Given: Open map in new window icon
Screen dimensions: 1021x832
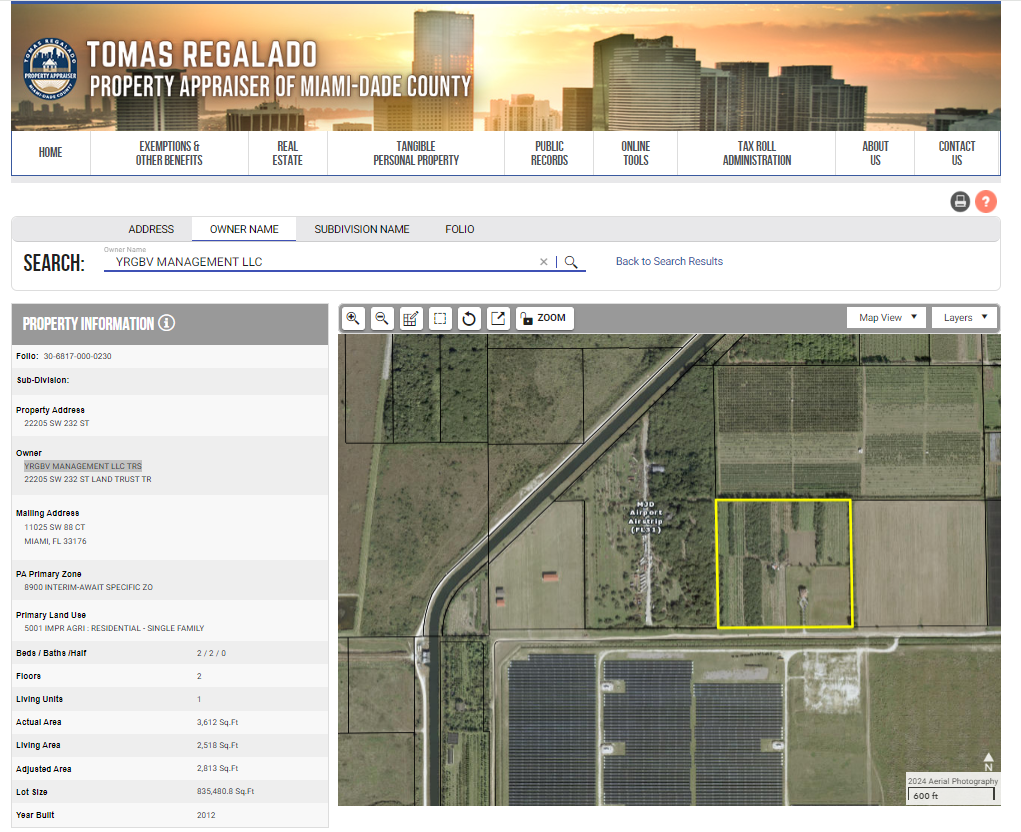Looking at the screenshot, I should 498,318.
